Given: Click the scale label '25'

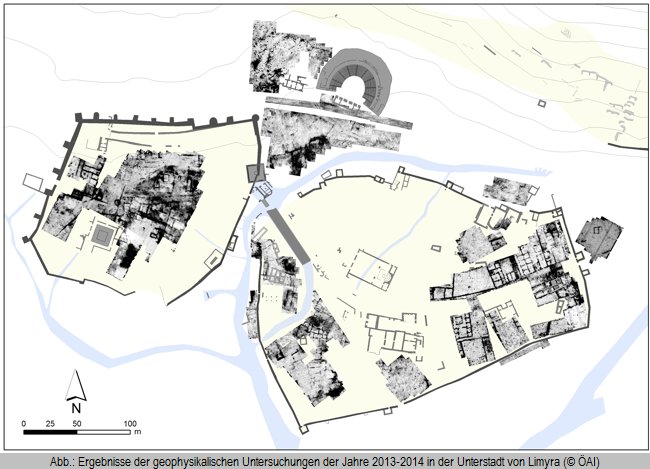Looking at the screenshot, I should point(50,423).
